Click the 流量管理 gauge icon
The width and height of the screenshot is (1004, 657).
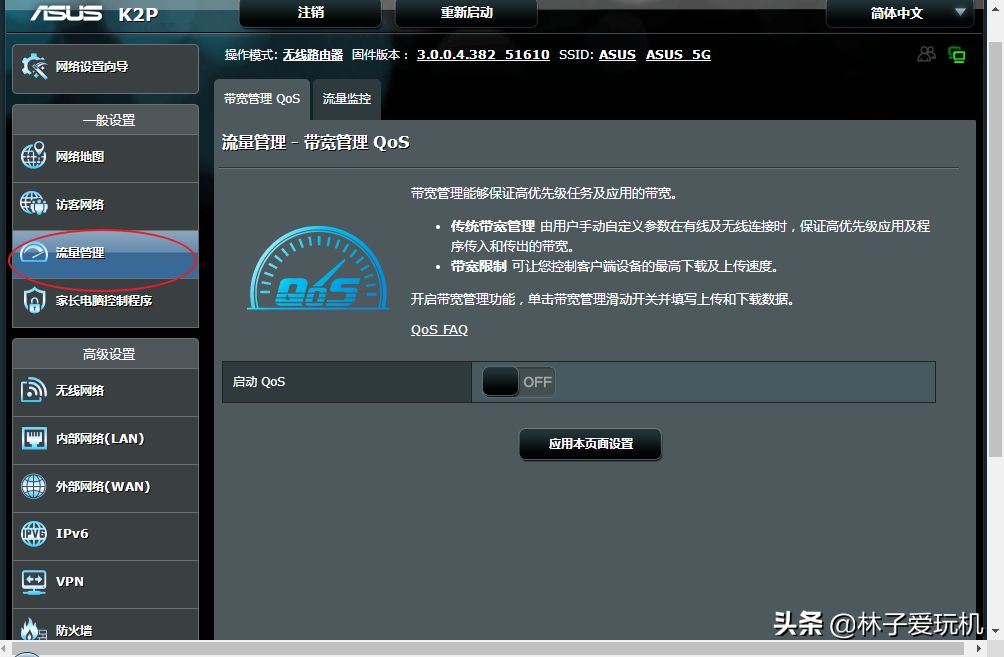coord(33,252)
